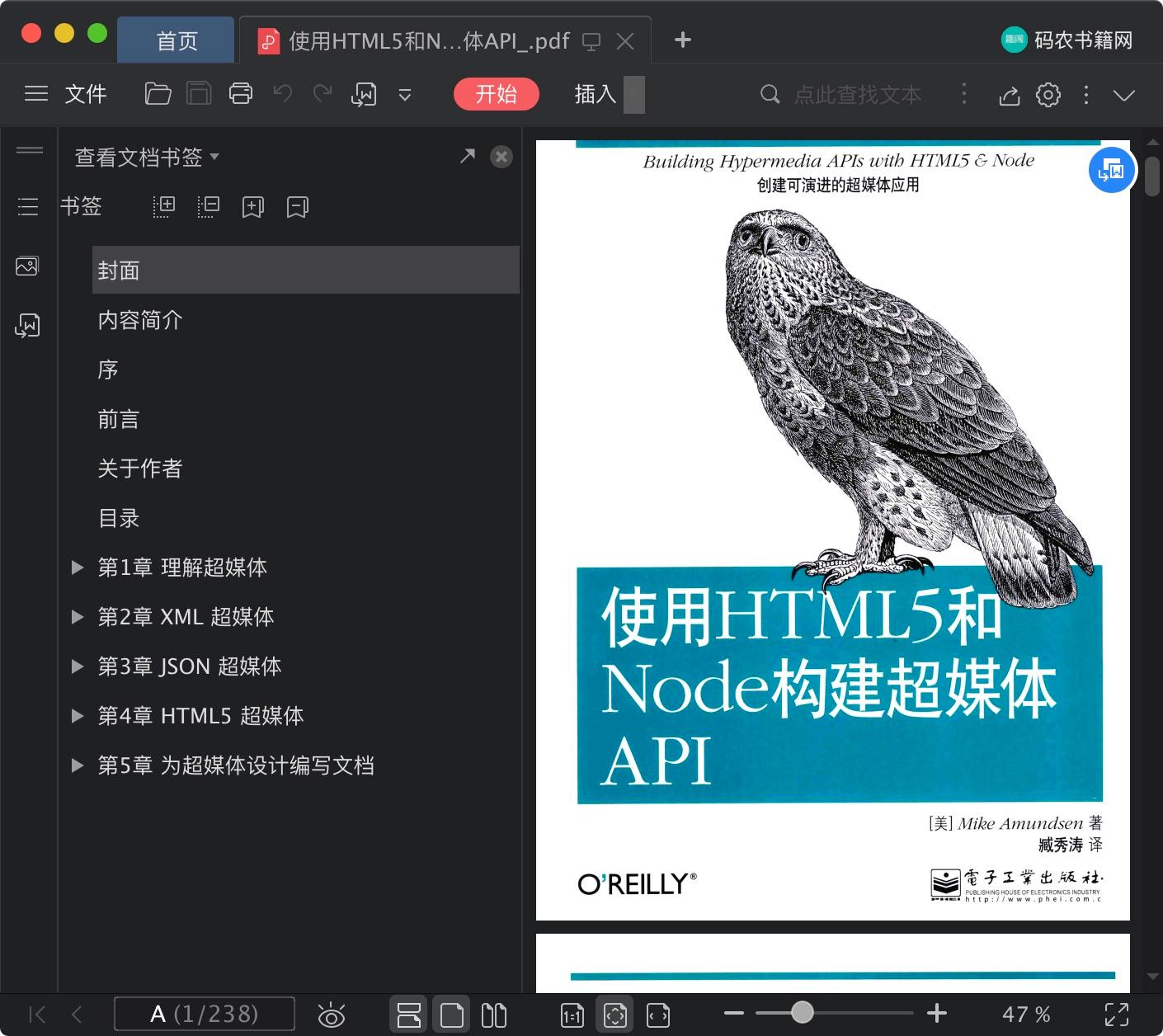Click the open folder icon
The image size is (1163, 1036).
[x=158, y=94]
